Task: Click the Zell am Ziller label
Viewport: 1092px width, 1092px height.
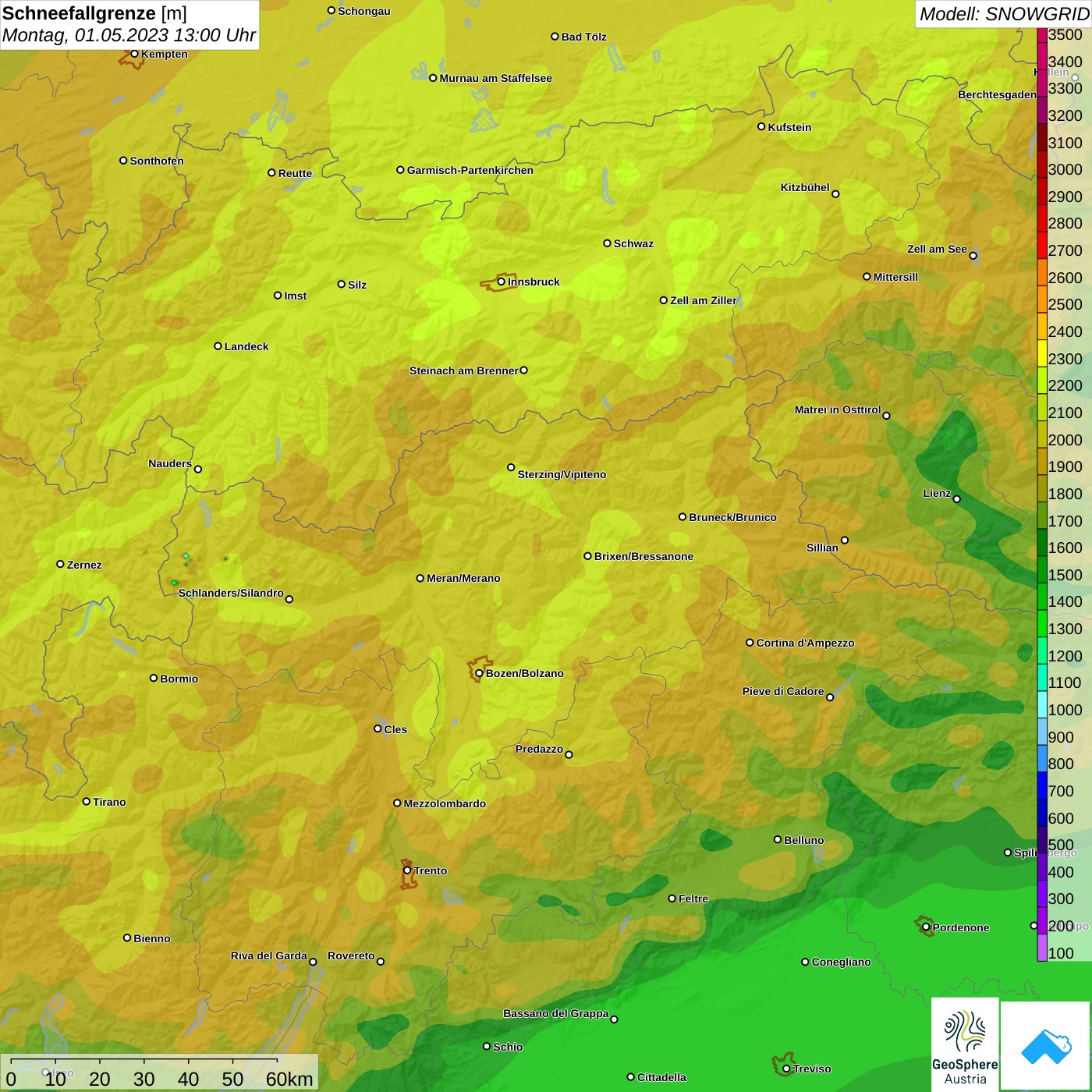Action: click(703, 300)
